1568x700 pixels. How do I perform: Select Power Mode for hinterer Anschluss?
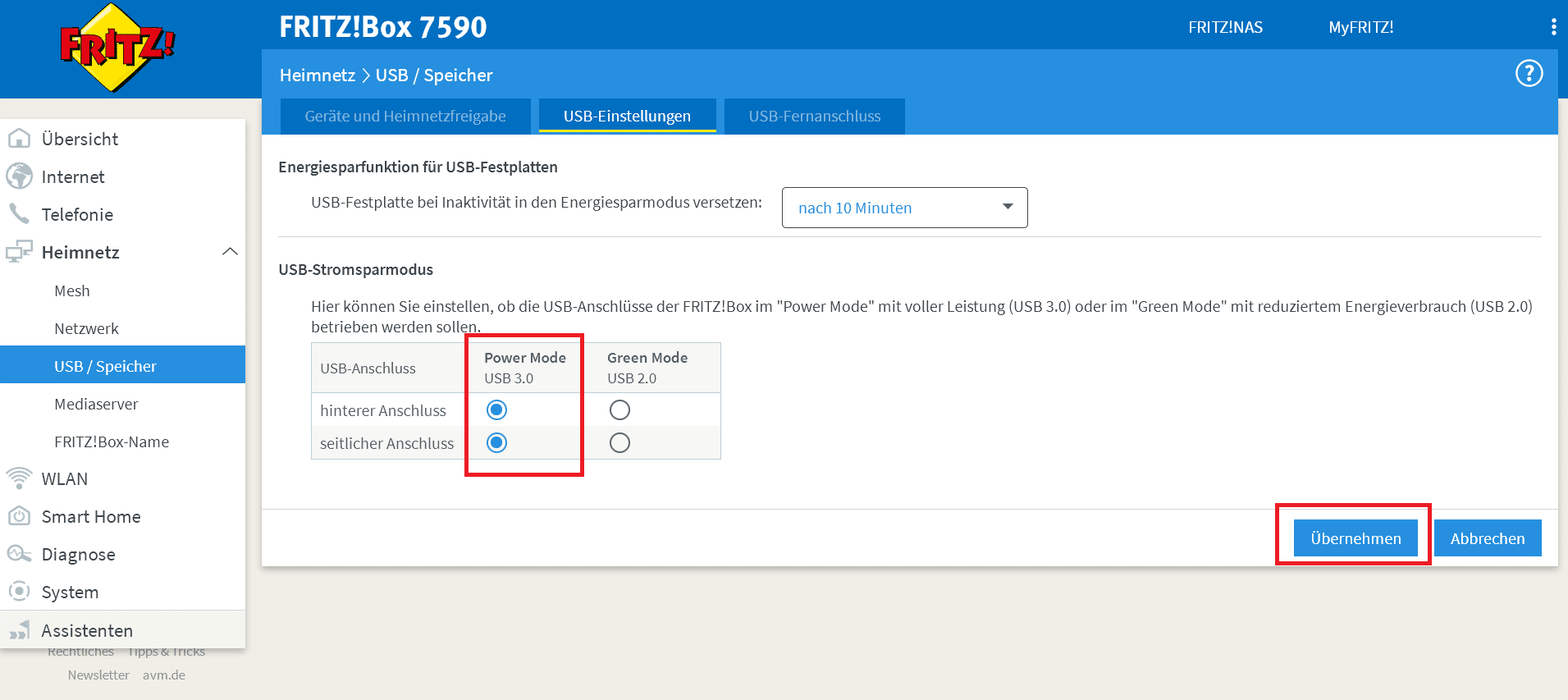pos(496,409)
